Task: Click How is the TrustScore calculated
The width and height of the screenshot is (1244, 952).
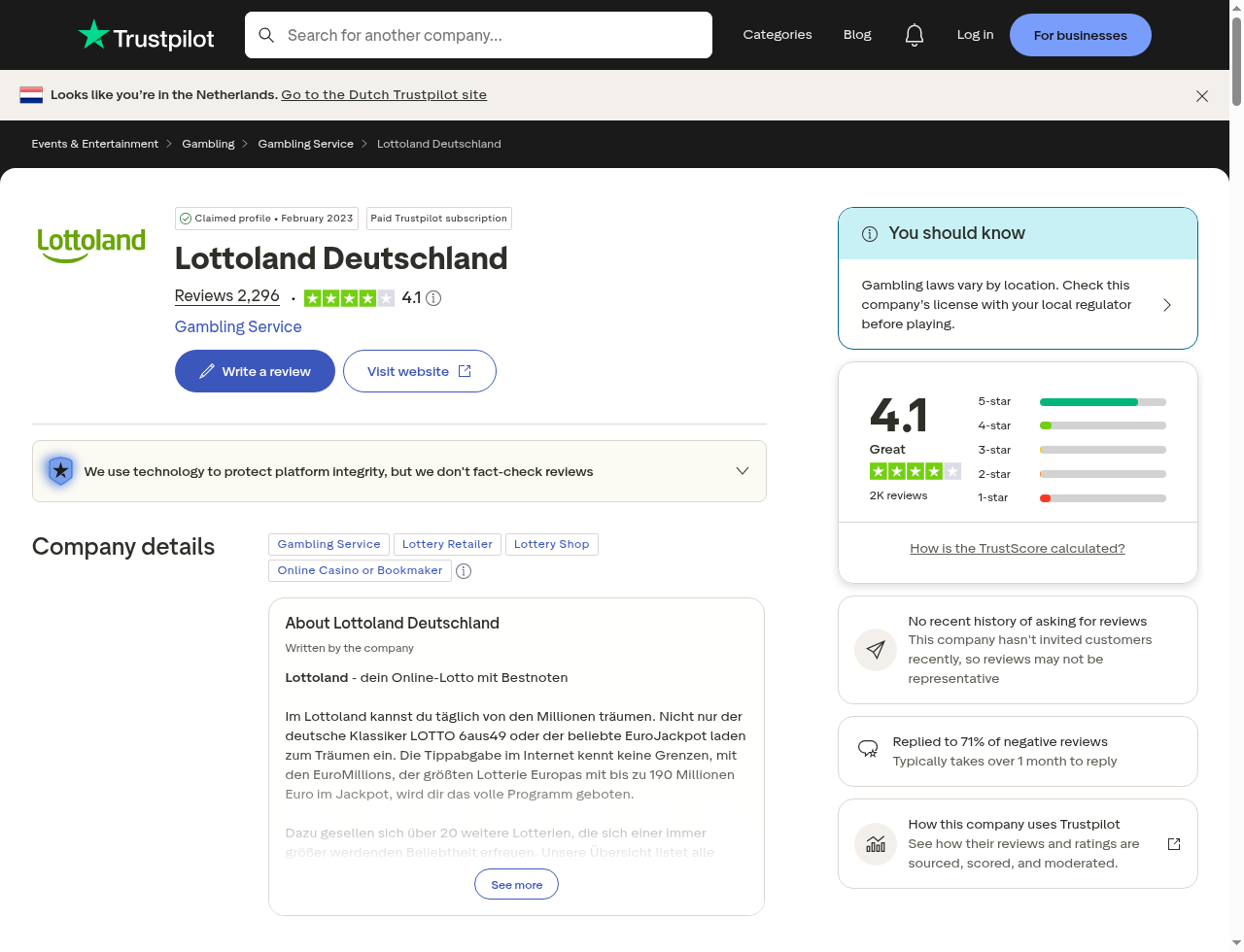Action: pyautogui.click(x=1018, y=549)
